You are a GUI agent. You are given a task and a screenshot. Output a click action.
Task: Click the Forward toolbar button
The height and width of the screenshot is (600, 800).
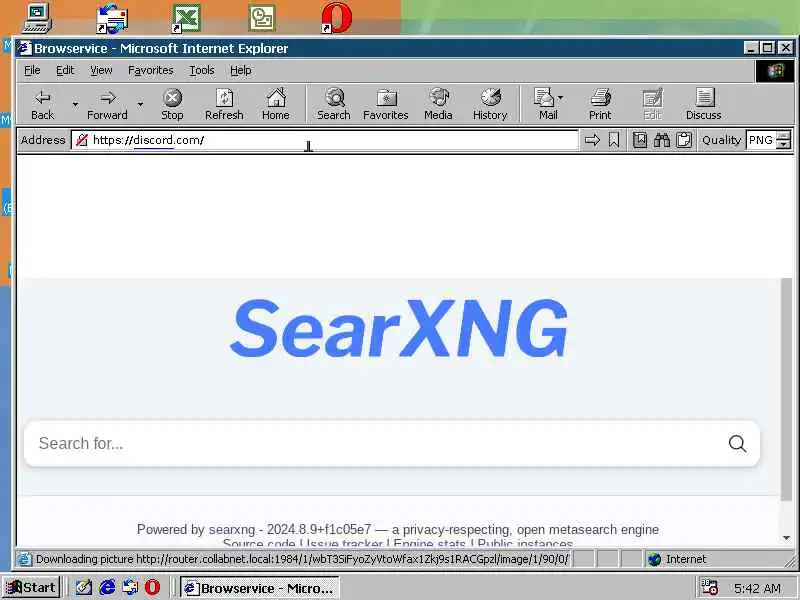tap(107, 104)
